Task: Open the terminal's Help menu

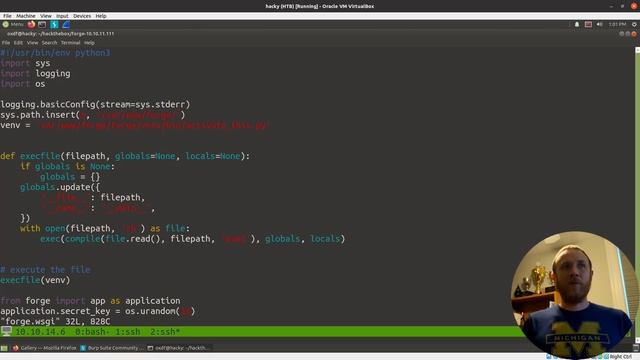Action: coord(89,42)
